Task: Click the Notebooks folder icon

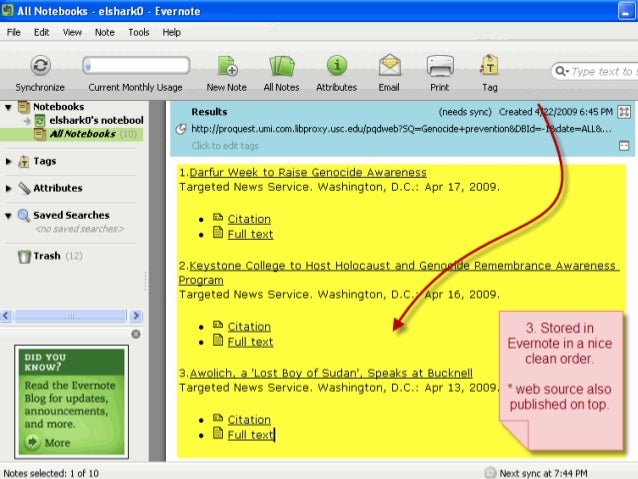Action: click(24, 107)
